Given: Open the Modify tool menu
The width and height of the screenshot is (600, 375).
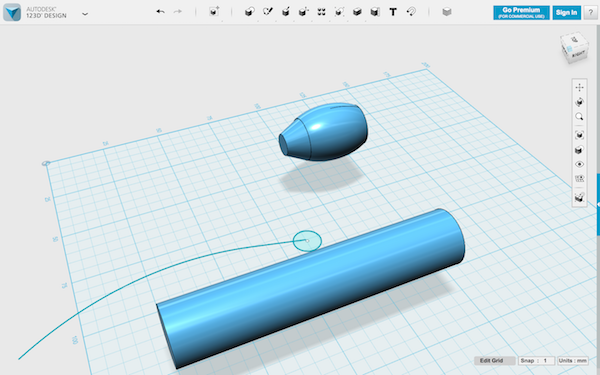Looking at the screenshot, I should pos(303,12).
